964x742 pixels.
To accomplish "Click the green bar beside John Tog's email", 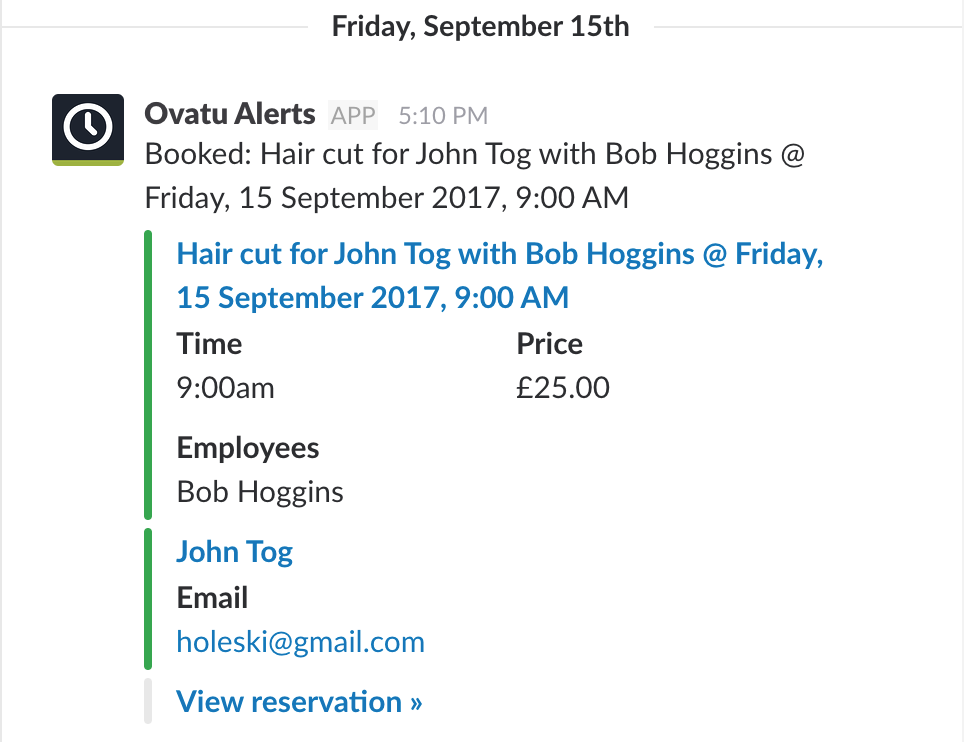I will point(148,598).
